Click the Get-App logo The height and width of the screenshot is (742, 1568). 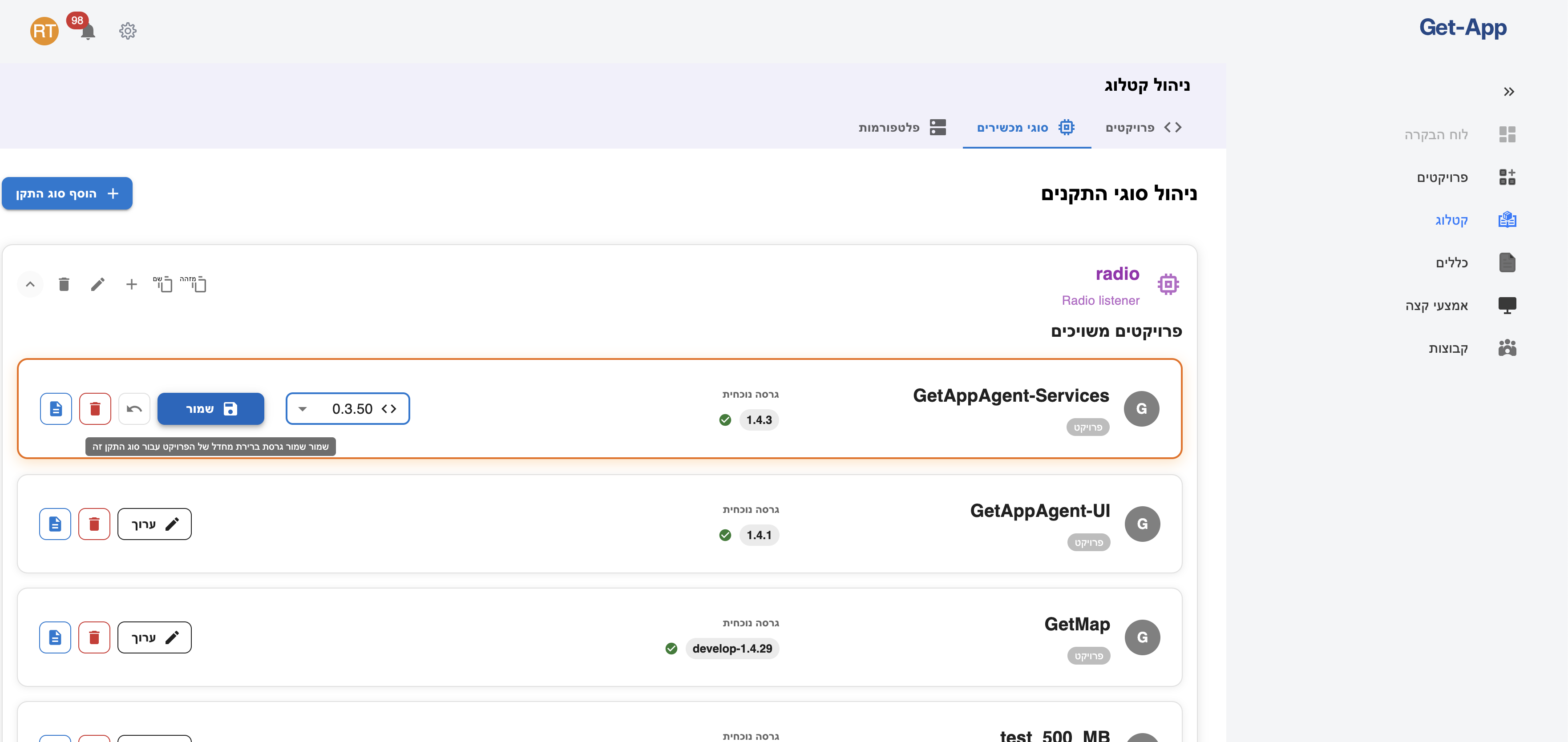1463,28
